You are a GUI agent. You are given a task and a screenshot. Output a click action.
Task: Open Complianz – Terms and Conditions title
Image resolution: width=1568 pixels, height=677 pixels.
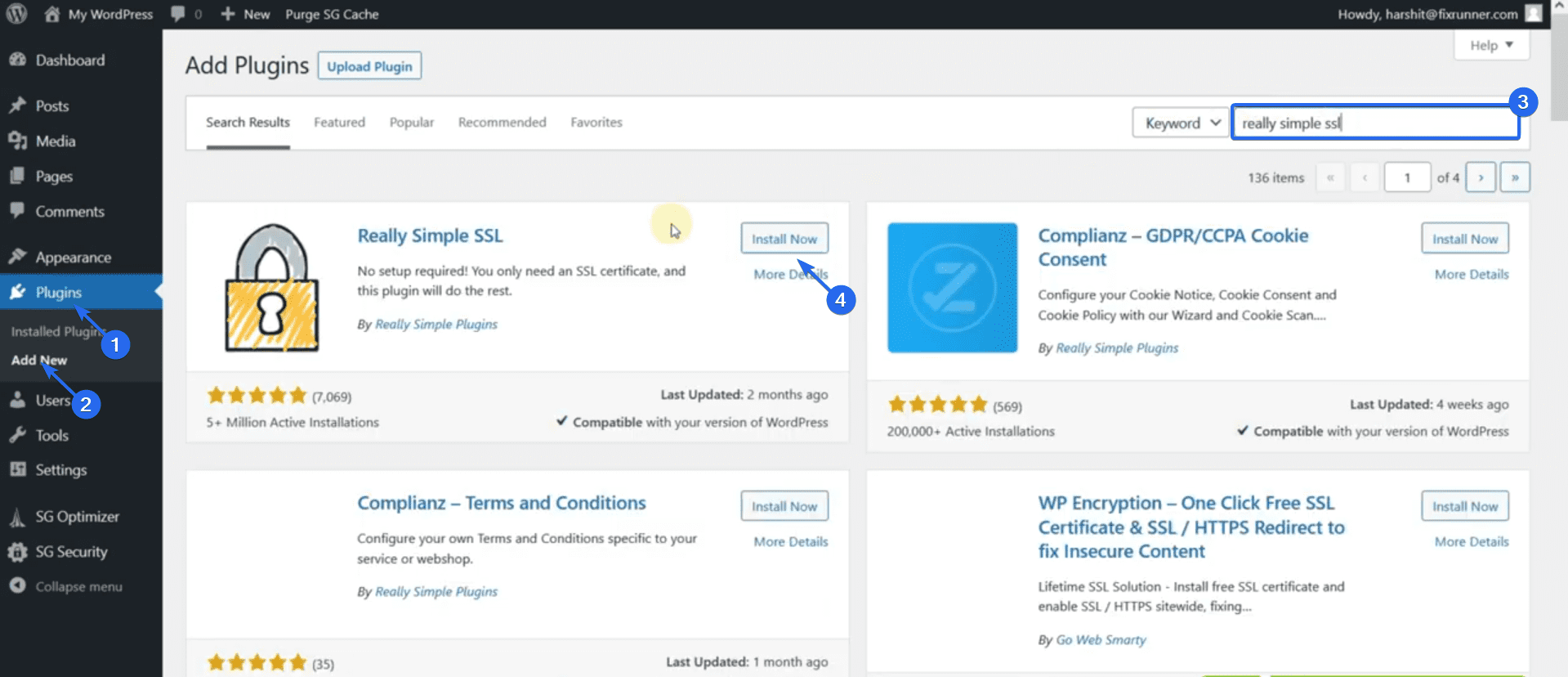(x=502, y=503)
